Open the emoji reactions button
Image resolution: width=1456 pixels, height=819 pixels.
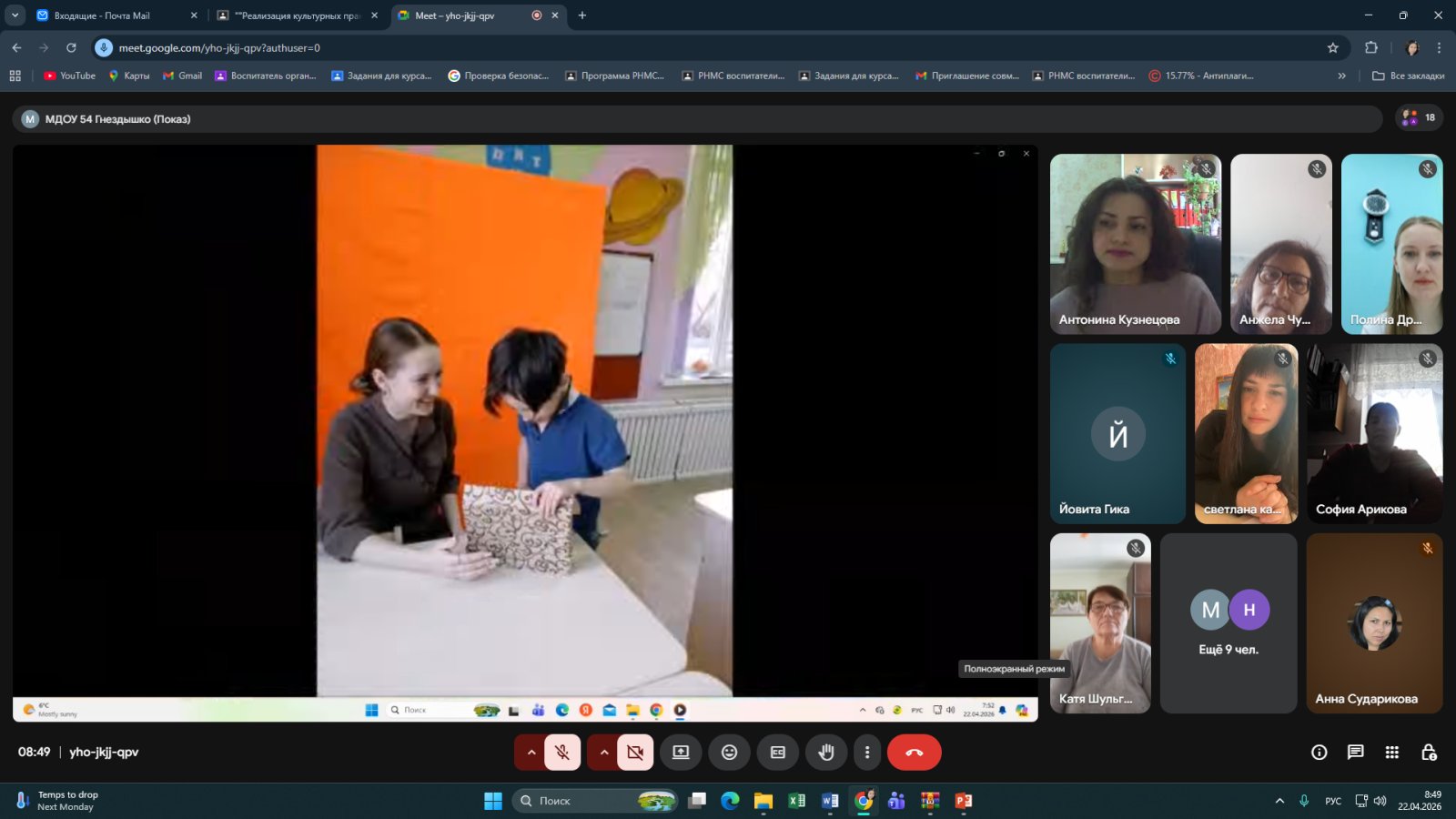pyautogui.click(x=729, y=753)
